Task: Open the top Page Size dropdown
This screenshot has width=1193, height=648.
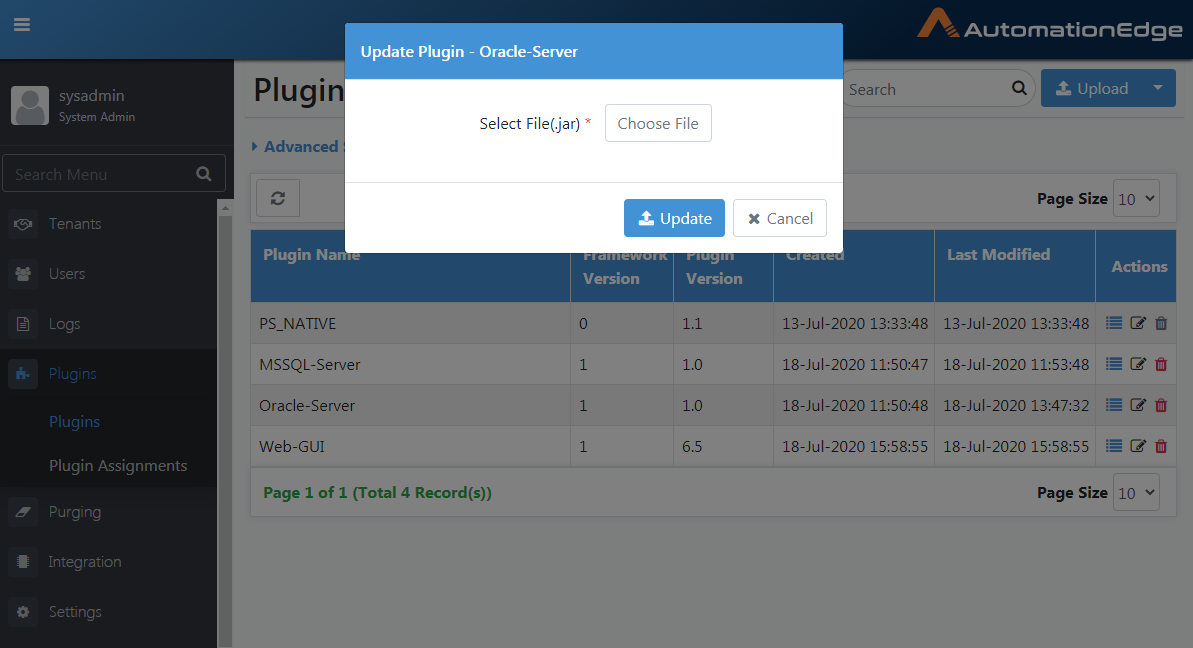Action: click(x=1136, y=199)
